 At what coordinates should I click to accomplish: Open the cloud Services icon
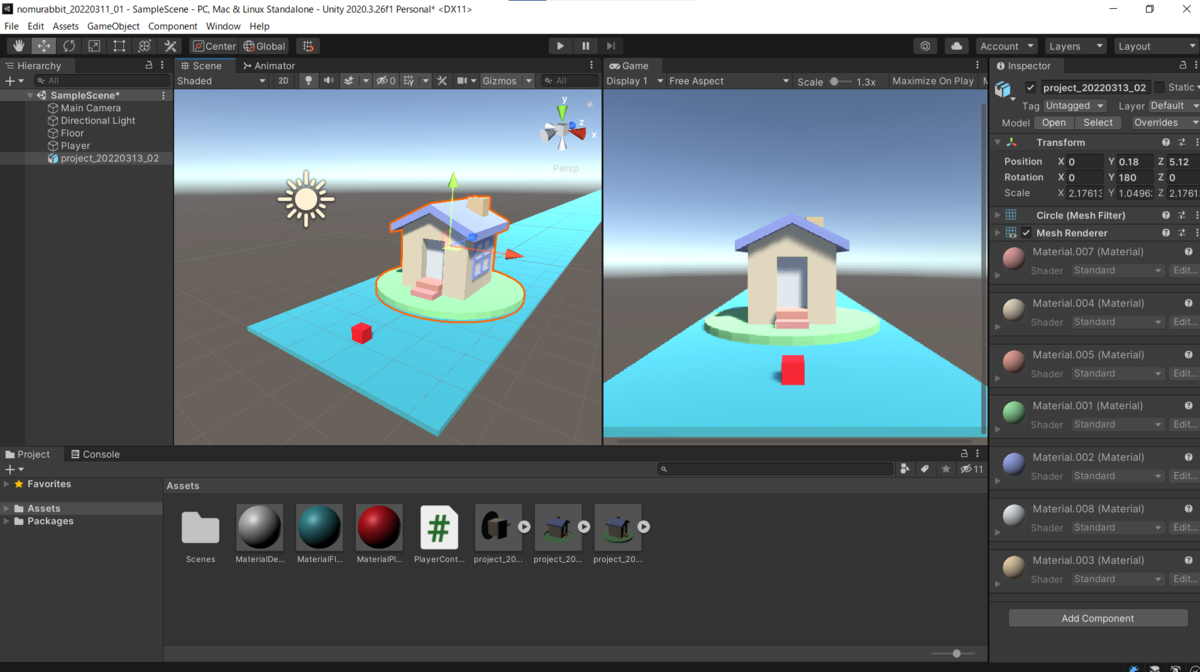(x=956, y=46)
